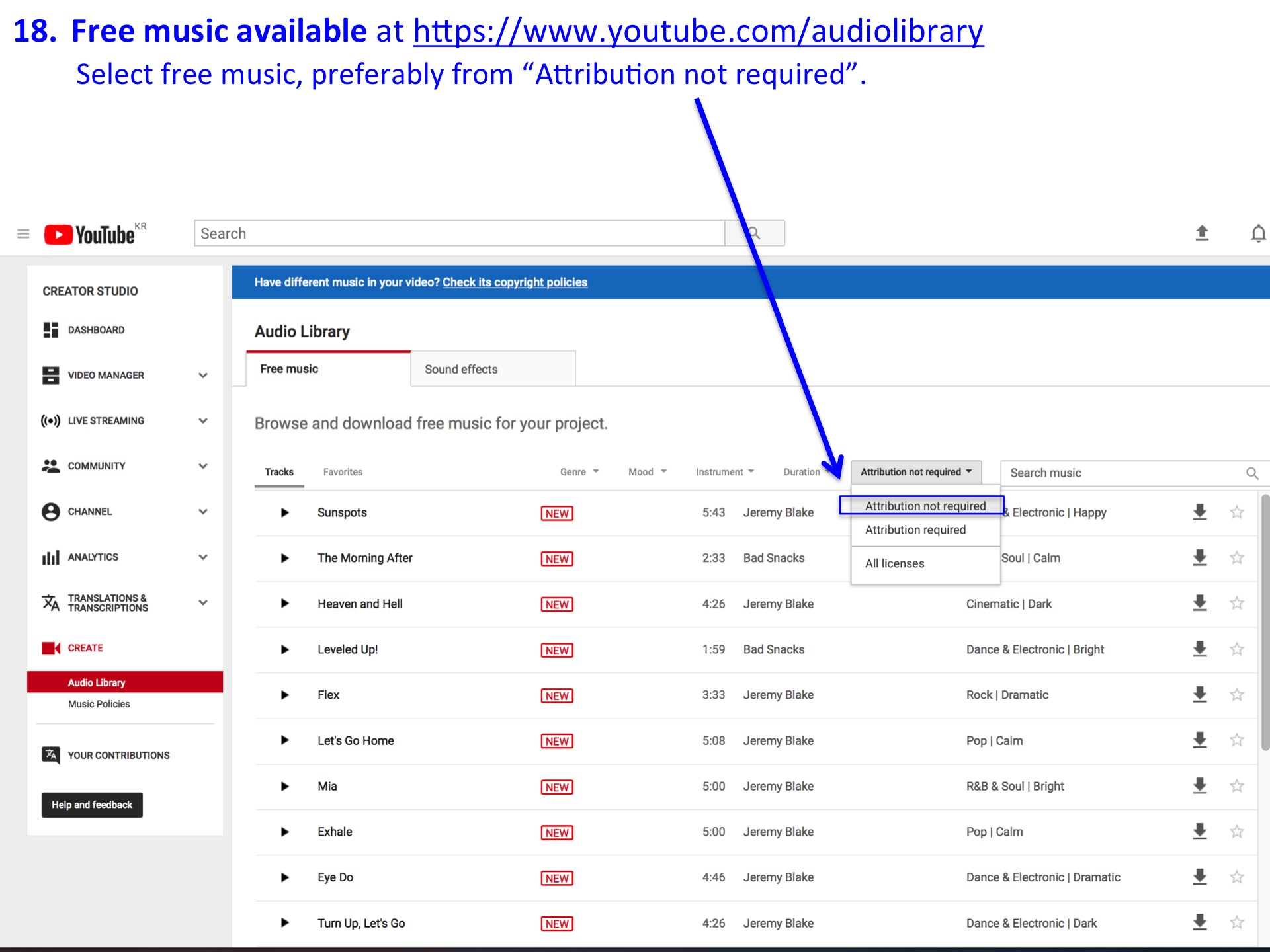Open Audio Library sidebar item
The height and width of the screenshot is (952, 1270).
[125, 682]
